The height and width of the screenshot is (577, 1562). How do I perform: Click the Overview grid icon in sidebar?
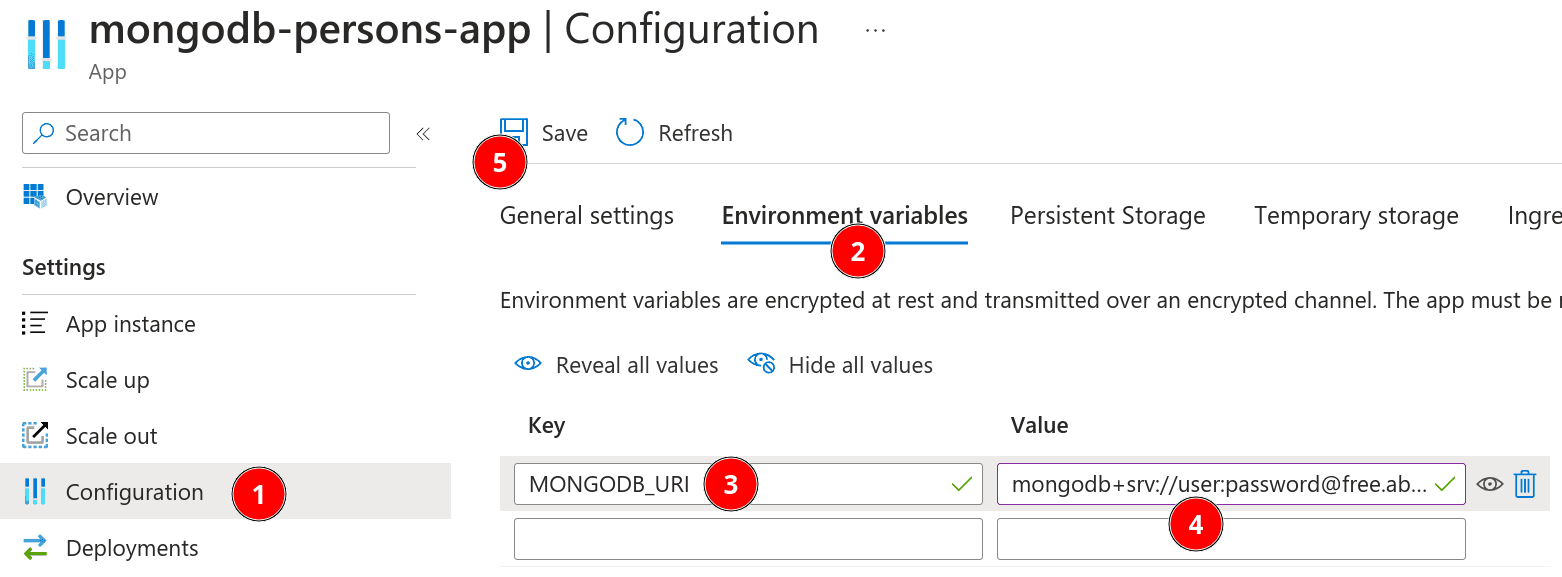pos(35,197)
